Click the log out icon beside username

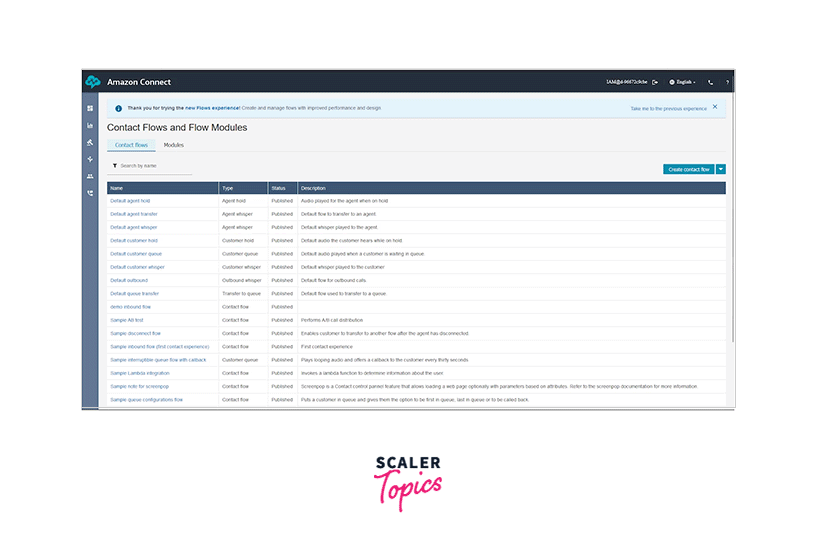click(655, 82)
